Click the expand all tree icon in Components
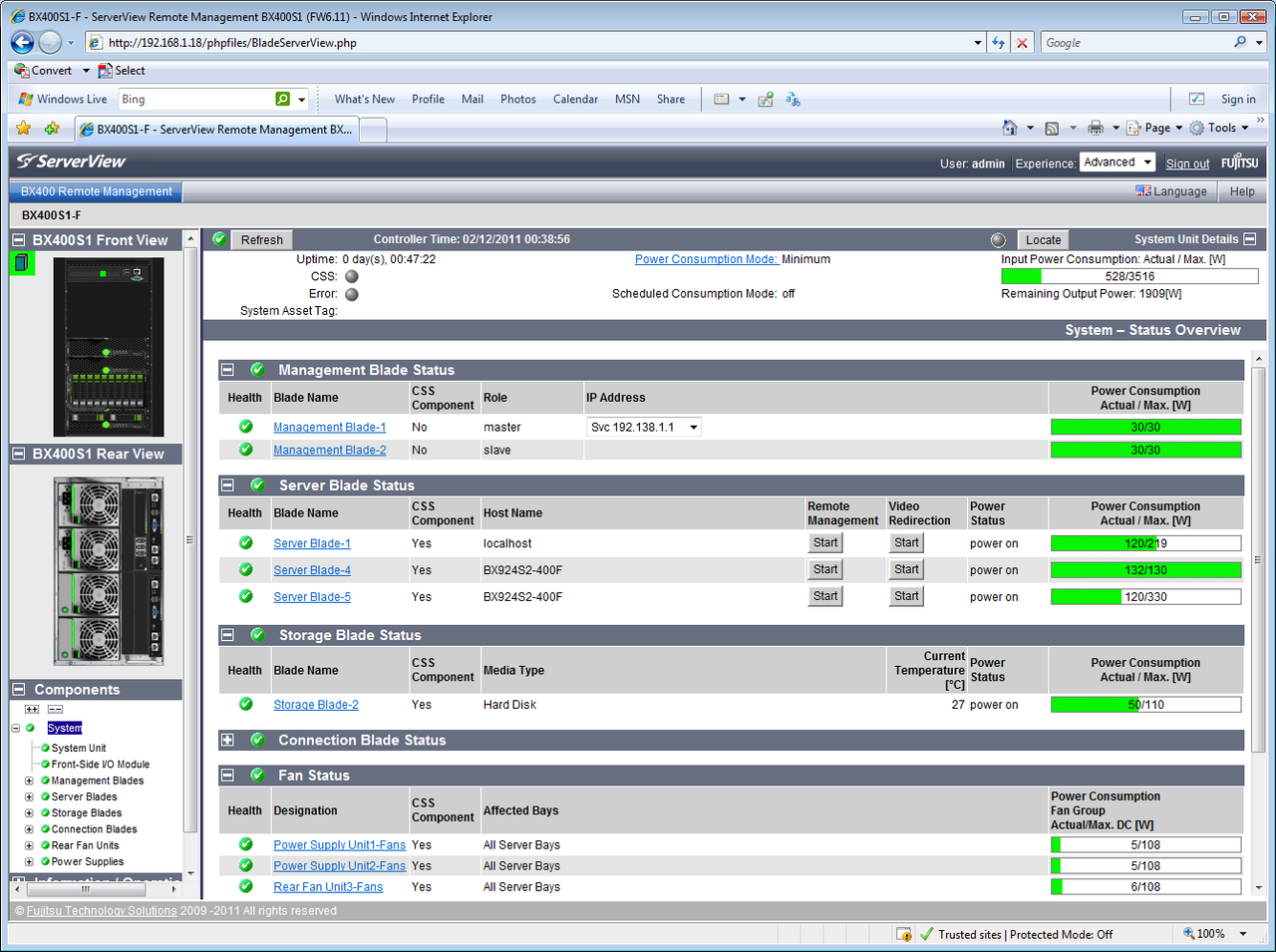The height and width of the screenshot is (952, 1276). point(32,709)
